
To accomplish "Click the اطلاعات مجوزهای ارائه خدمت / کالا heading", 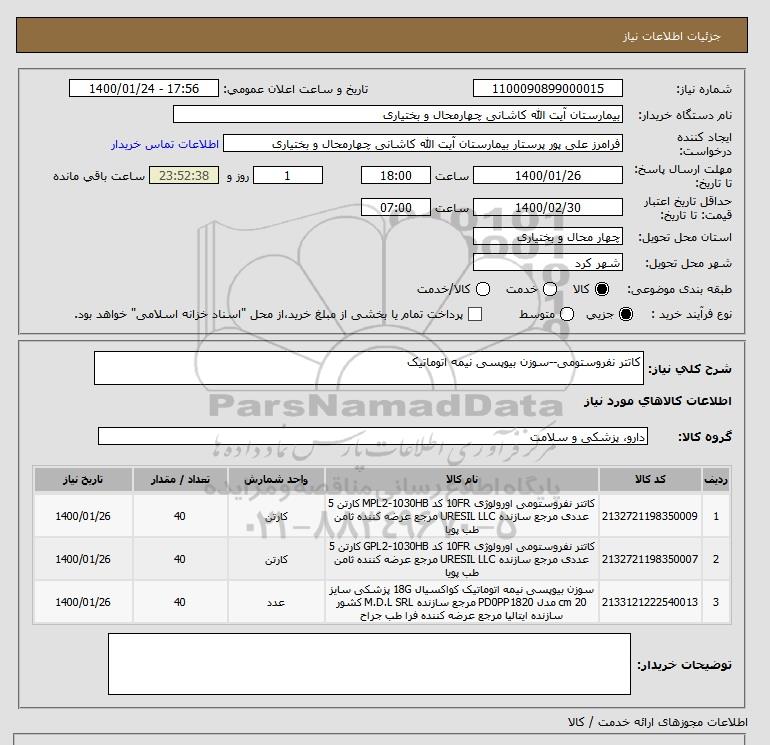I will click(x=658, y=722).
